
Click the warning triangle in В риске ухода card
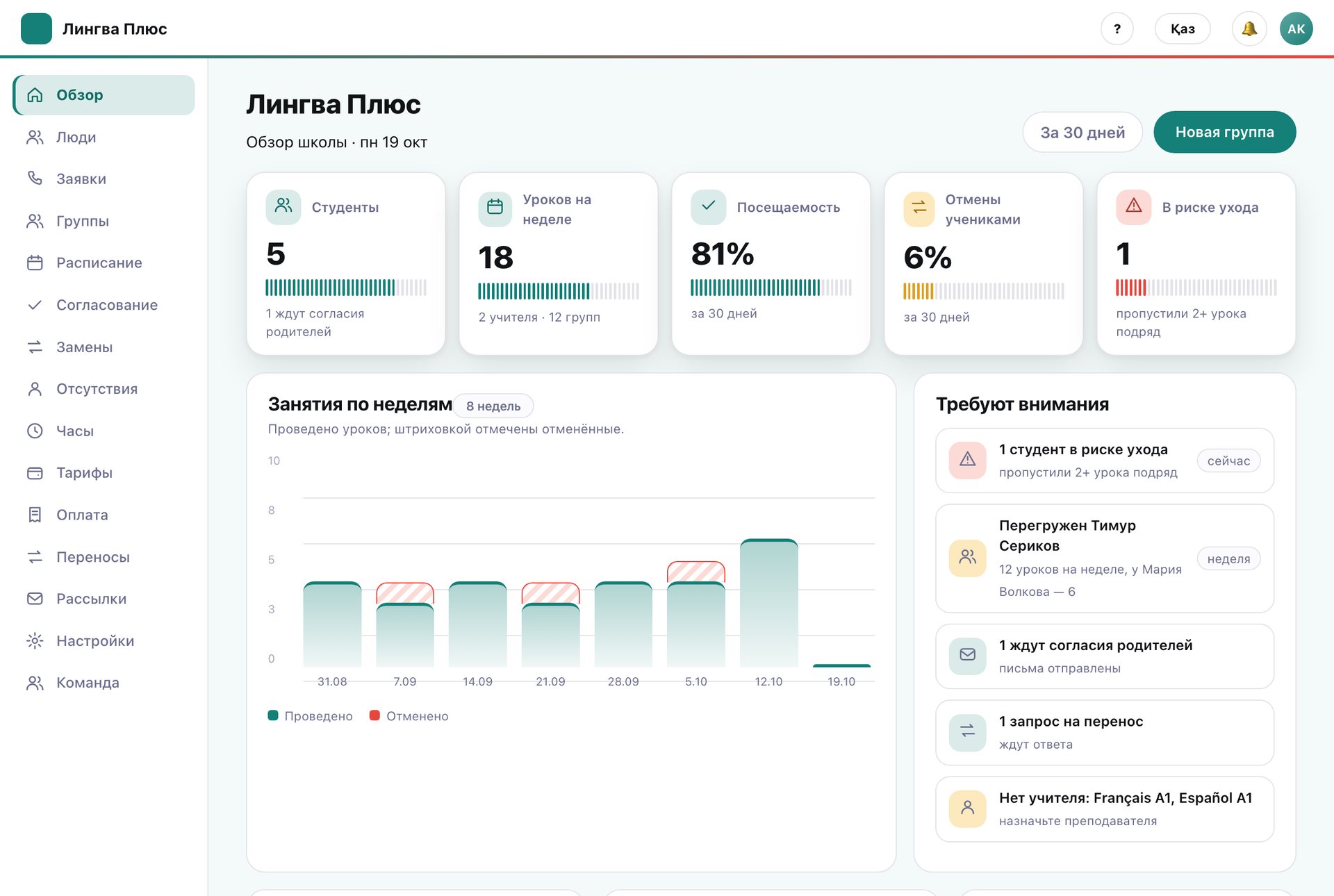1134,207
